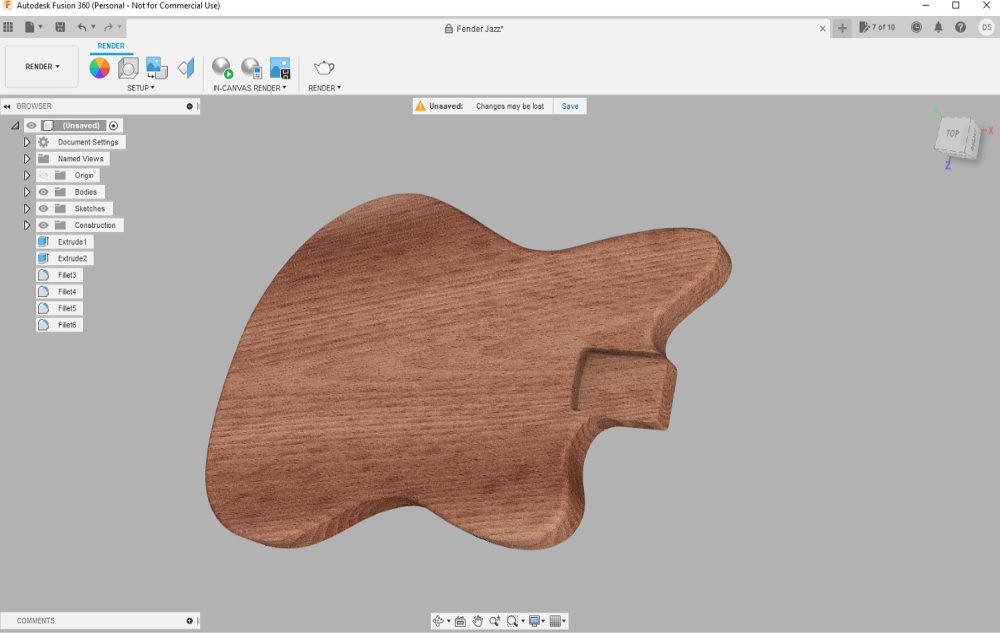Open the Appearance color wheel tool
The height and width of the screenshot is (633, 1000).
[x=99, y=68]
